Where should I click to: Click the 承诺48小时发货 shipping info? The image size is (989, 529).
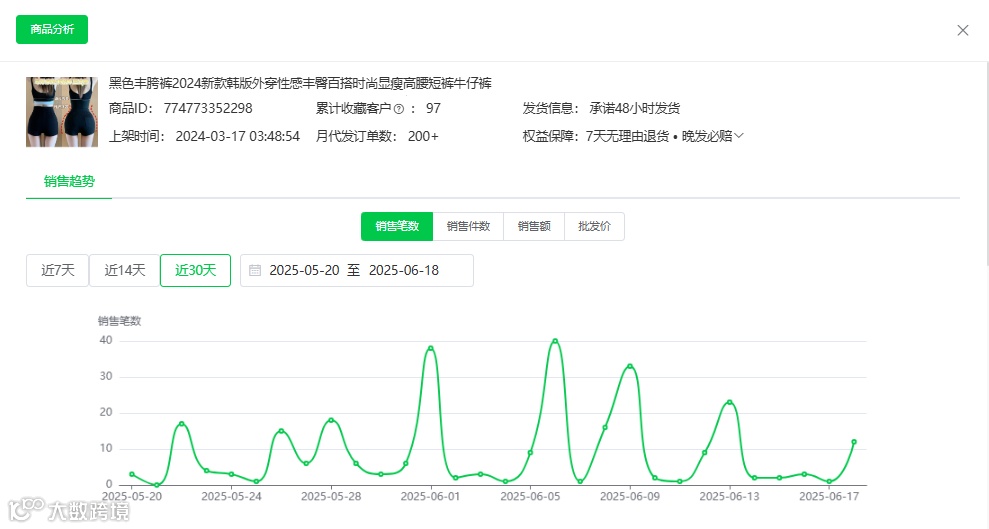[x=635, y=108]
